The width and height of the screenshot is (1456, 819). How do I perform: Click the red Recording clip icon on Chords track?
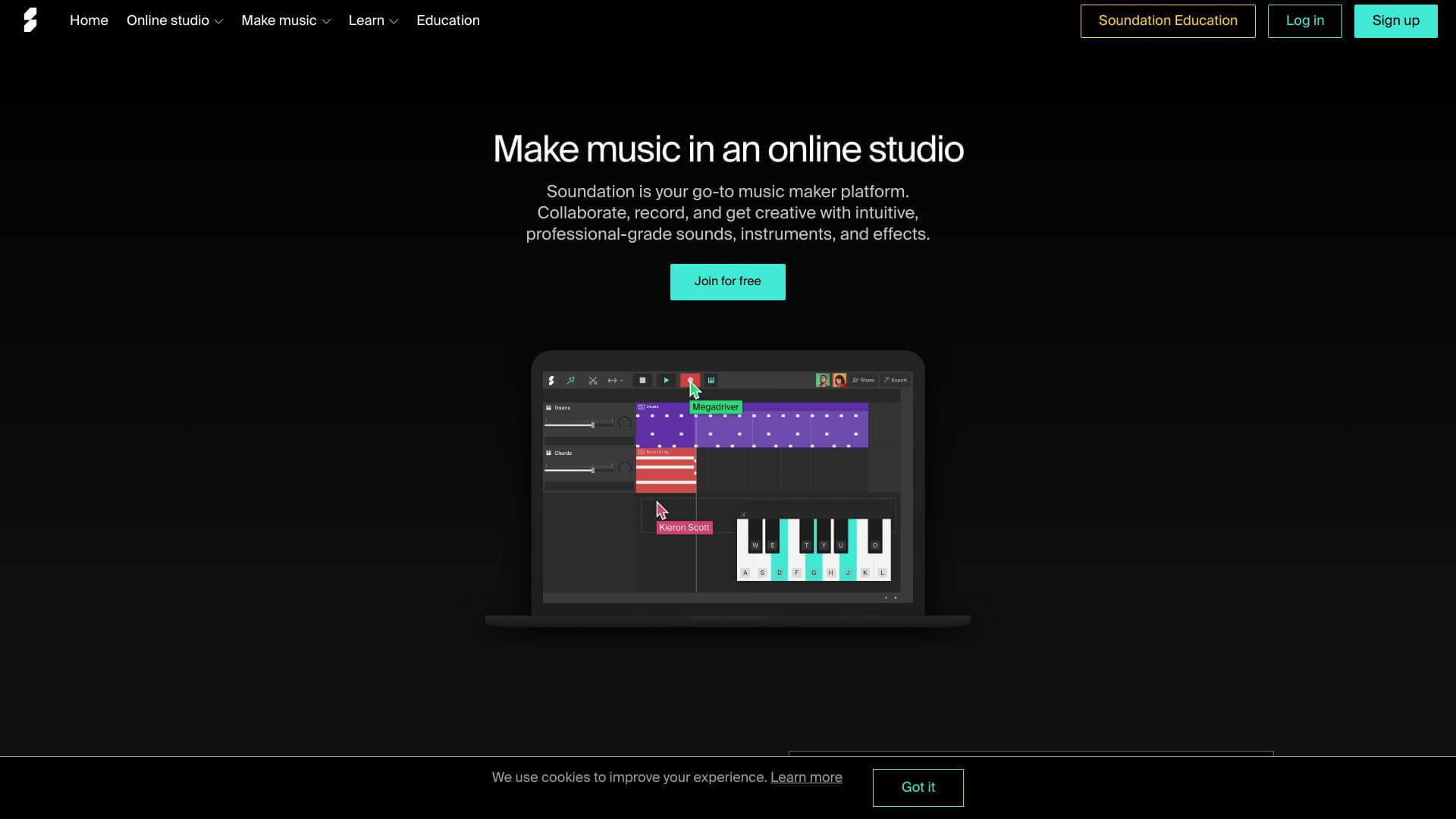coord(642,451)
